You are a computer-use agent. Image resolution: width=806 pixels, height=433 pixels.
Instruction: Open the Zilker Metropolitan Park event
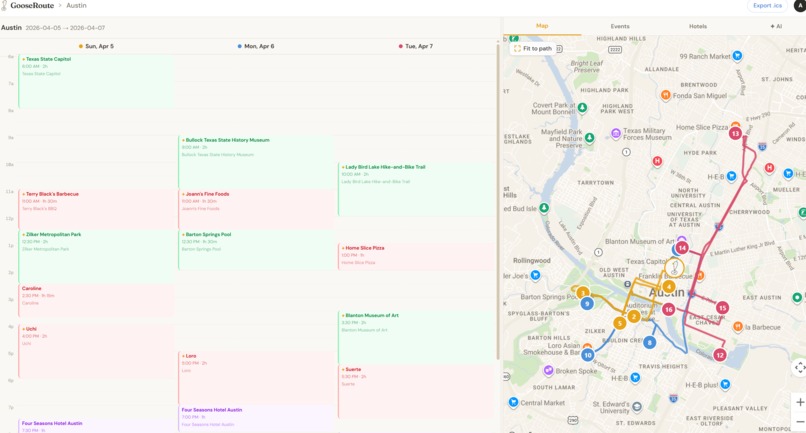[97, 256]
